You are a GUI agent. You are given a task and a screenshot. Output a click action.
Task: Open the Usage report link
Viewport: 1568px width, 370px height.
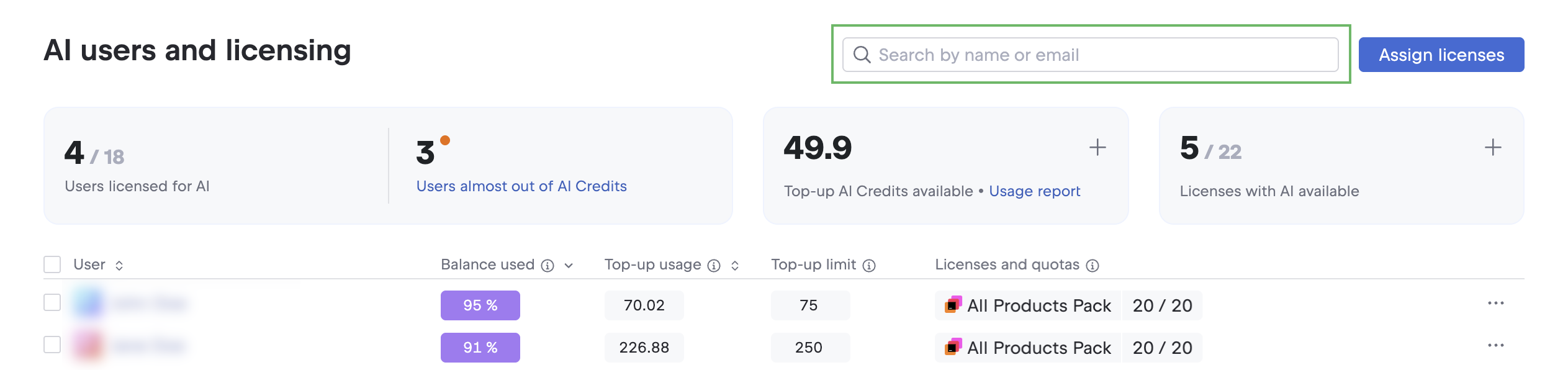(1035, 191)
